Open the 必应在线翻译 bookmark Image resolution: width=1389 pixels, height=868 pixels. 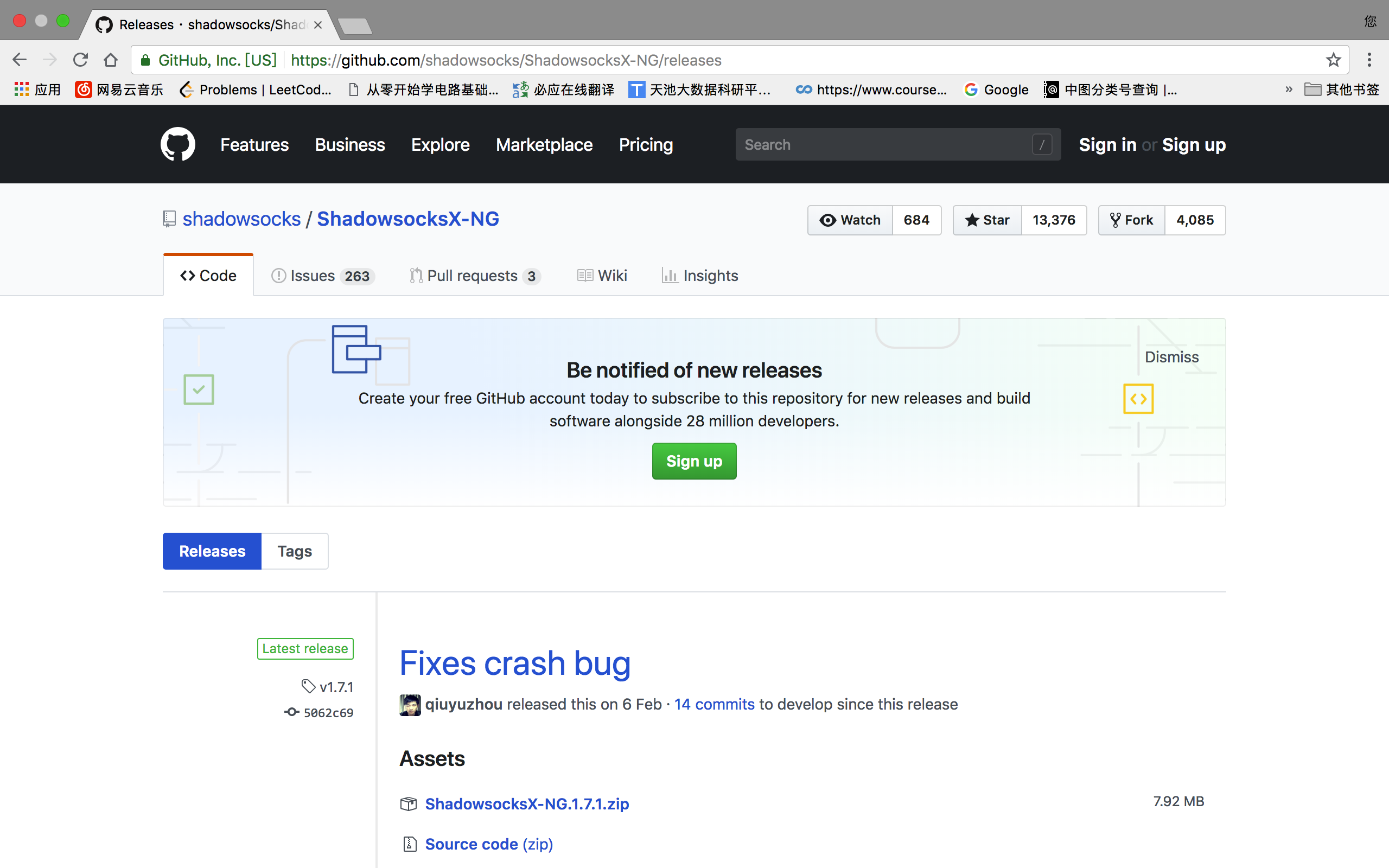(563, 90)
